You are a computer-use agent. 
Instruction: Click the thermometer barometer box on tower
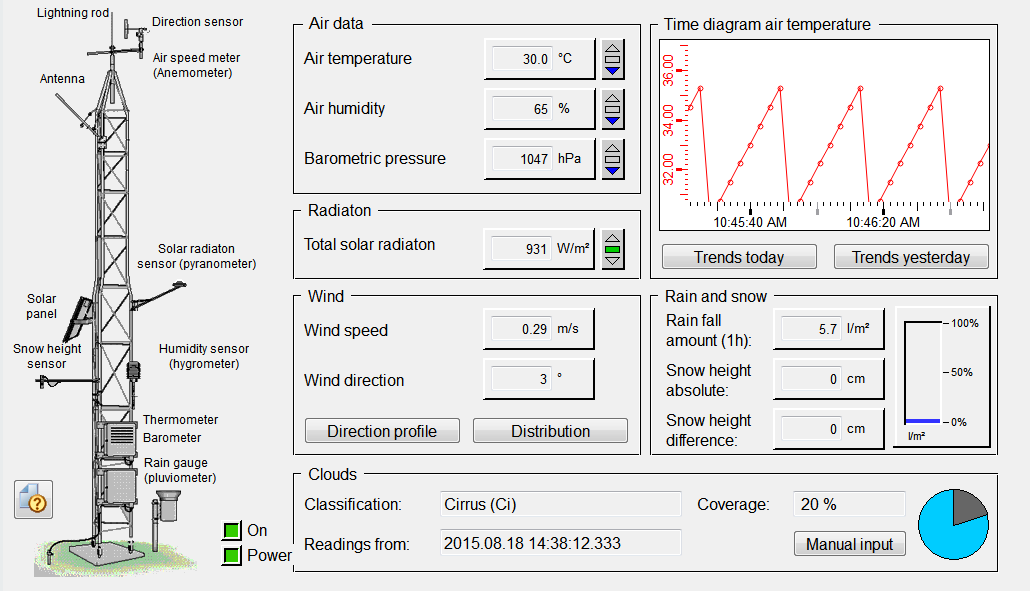(x=120, y=437)
